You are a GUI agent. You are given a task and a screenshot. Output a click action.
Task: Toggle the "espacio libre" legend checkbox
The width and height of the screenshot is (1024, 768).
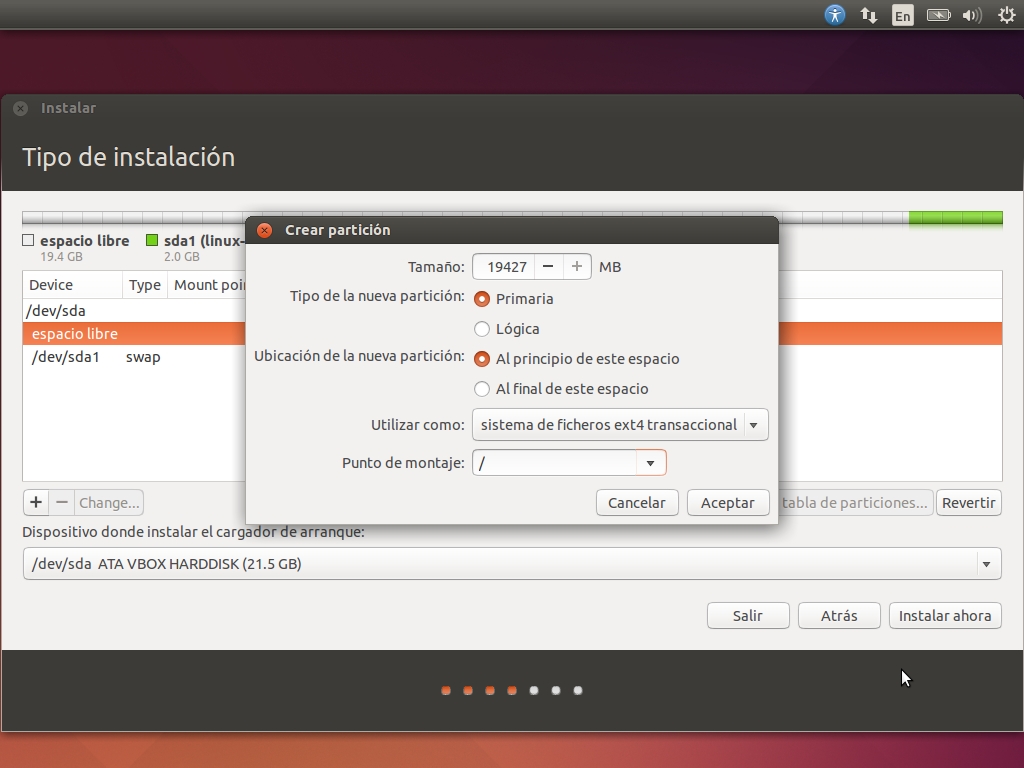click(26, 240)
